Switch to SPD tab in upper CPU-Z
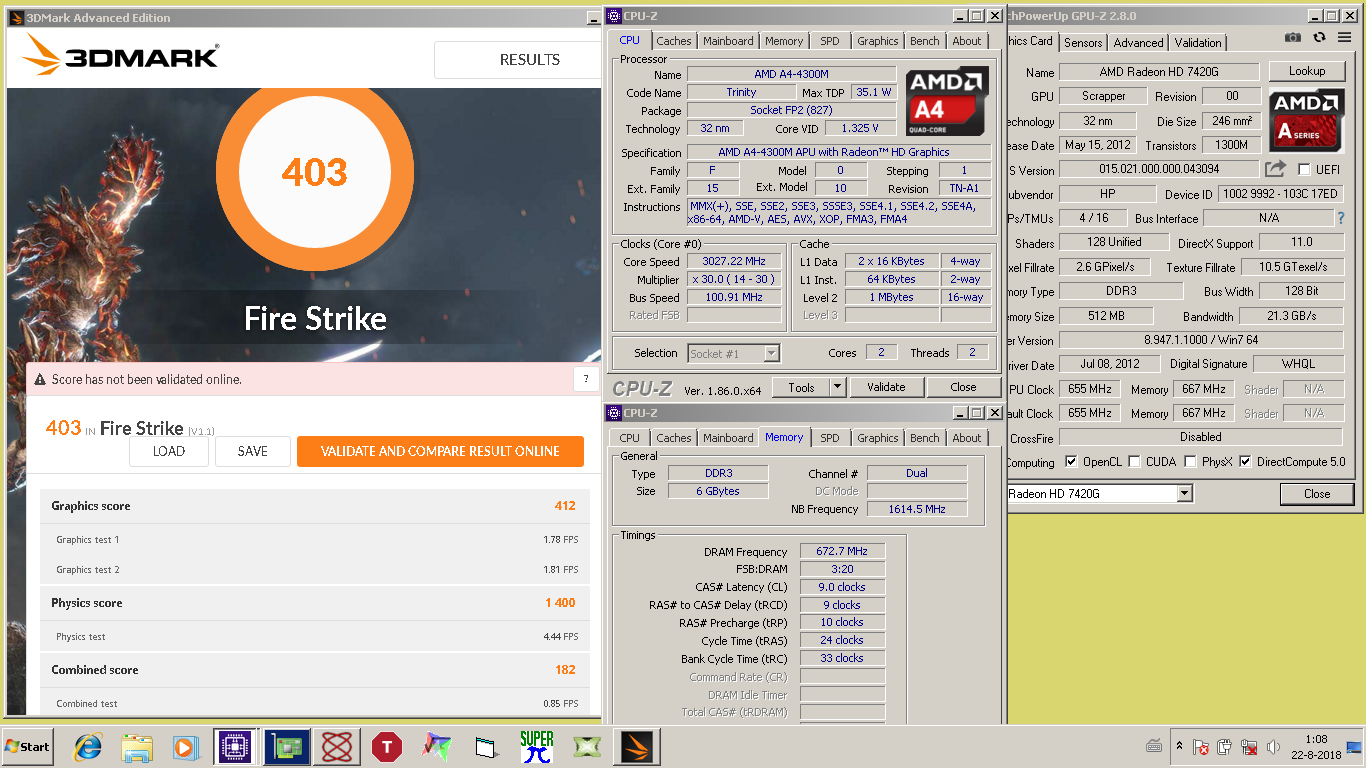1366x768 pixels. click(829, 41)
